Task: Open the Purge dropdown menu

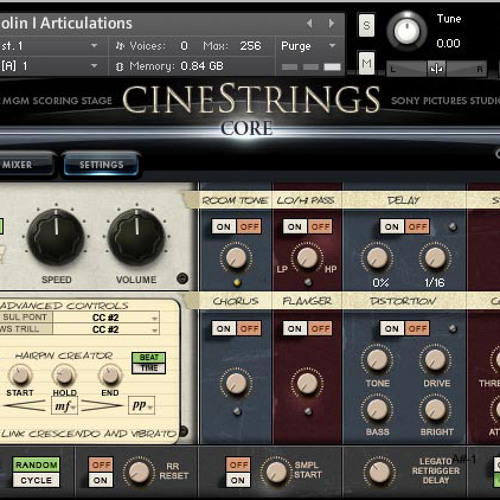Action: pos(309,46)
